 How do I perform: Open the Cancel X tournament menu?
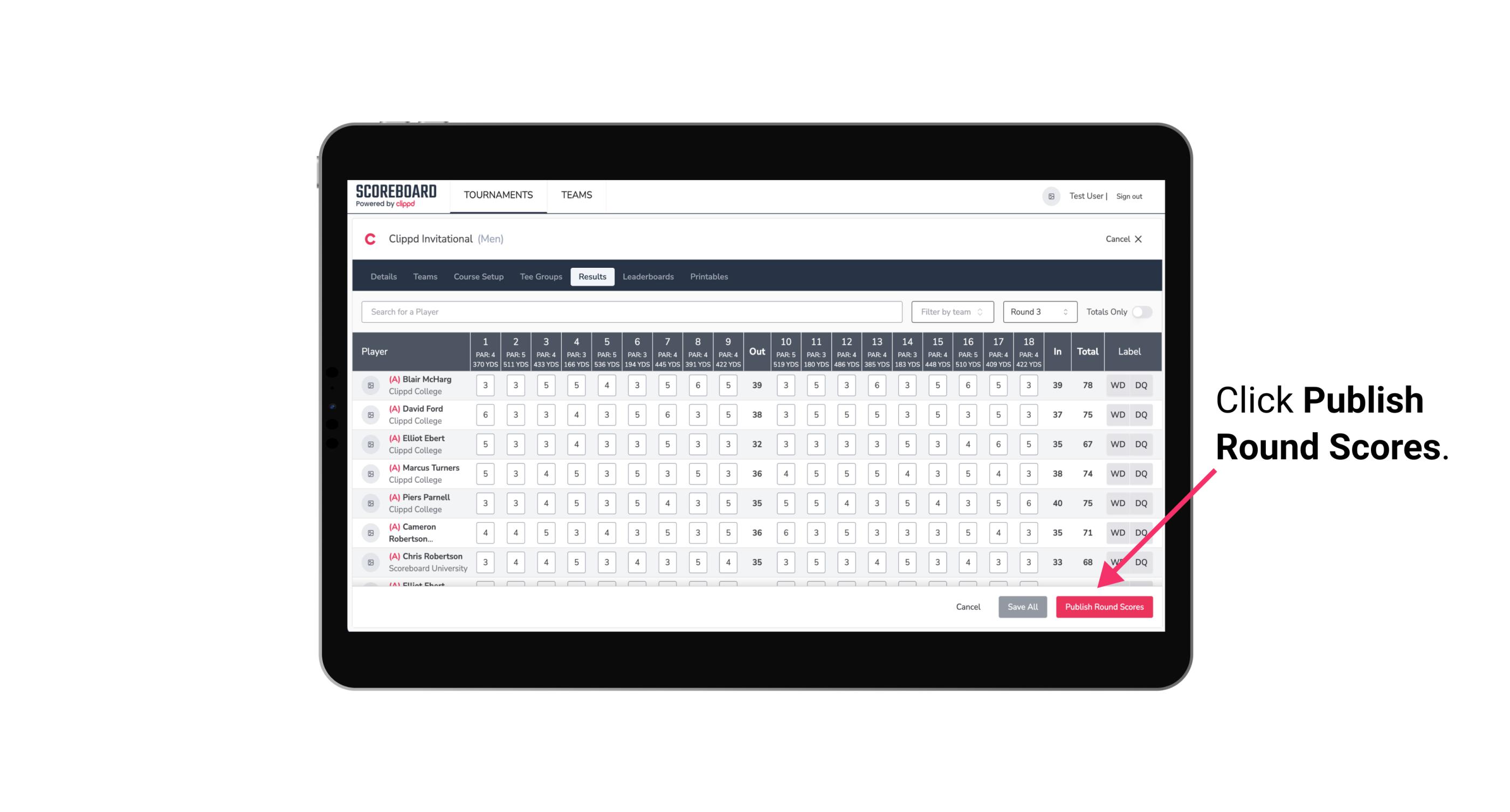1123,239
